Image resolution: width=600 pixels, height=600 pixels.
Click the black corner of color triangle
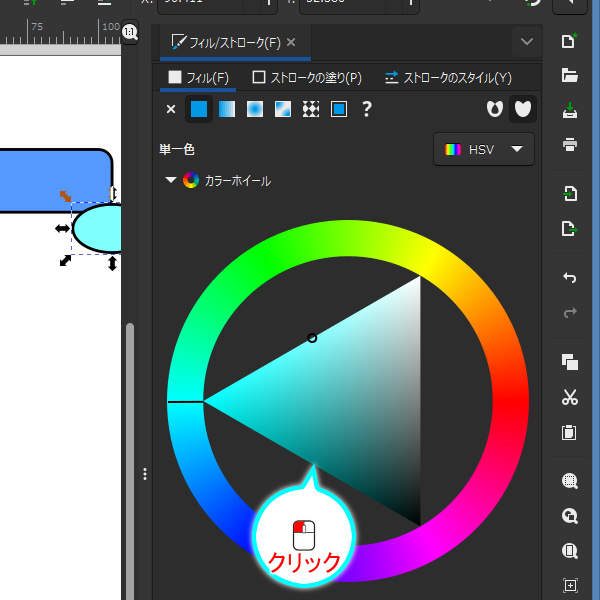(418, 520)
